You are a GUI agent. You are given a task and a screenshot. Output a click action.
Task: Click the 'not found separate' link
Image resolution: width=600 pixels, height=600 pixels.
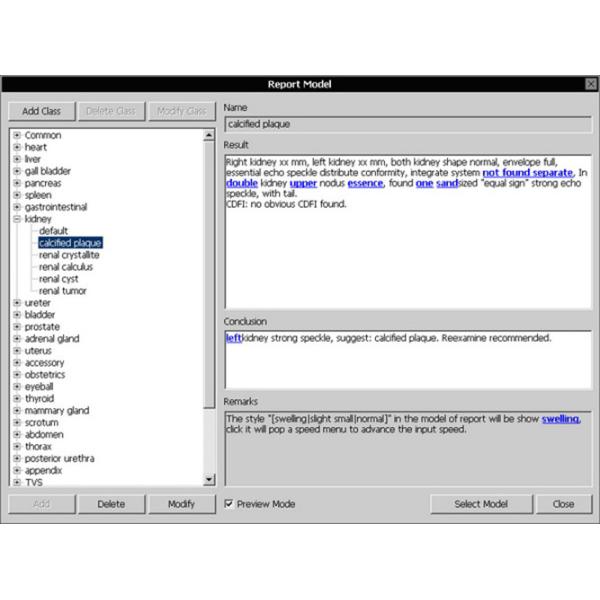(528, 172)
